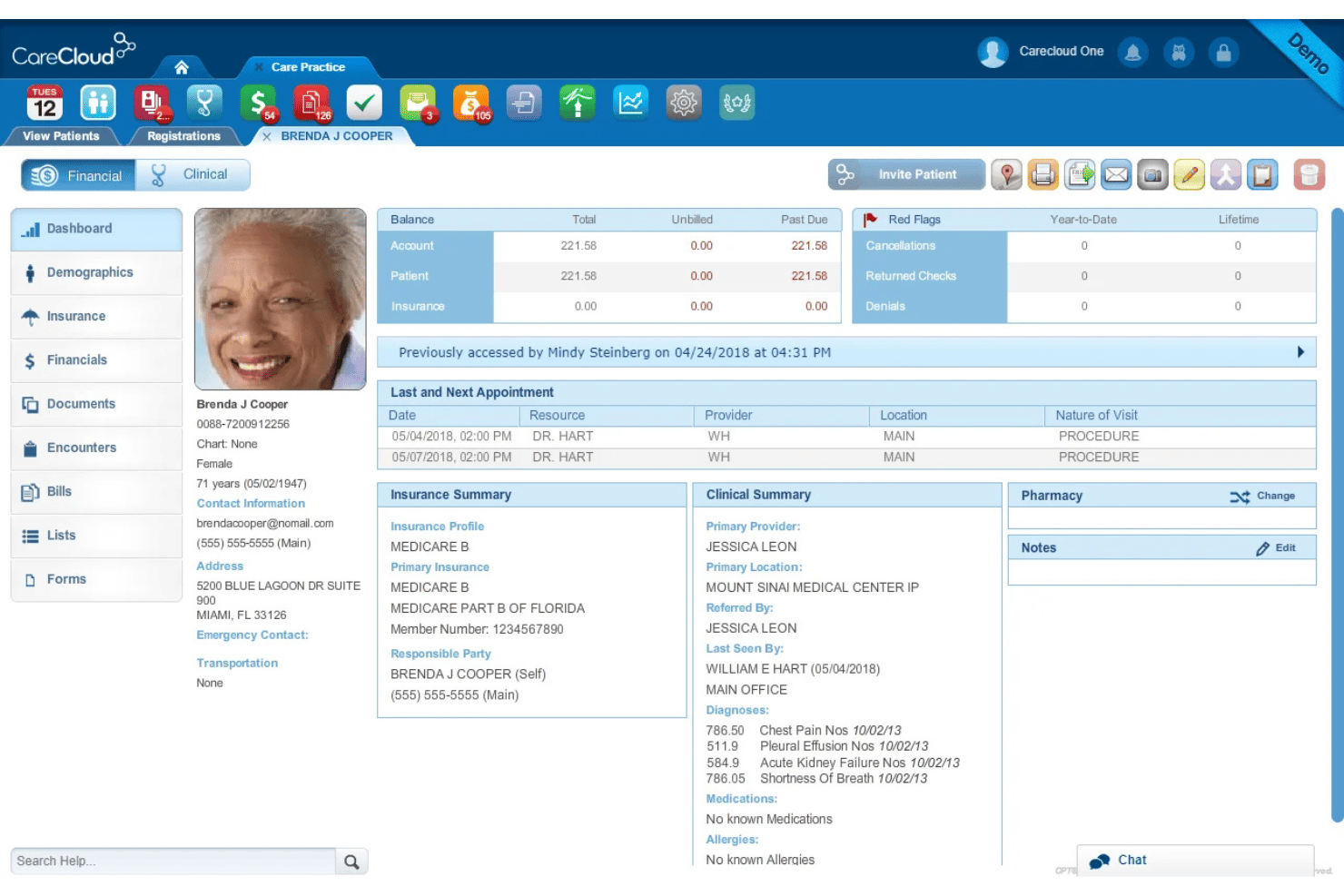Switch to the Financial view toggle
This screenshot has width=1344, height=896.
(x=78, y=175)
